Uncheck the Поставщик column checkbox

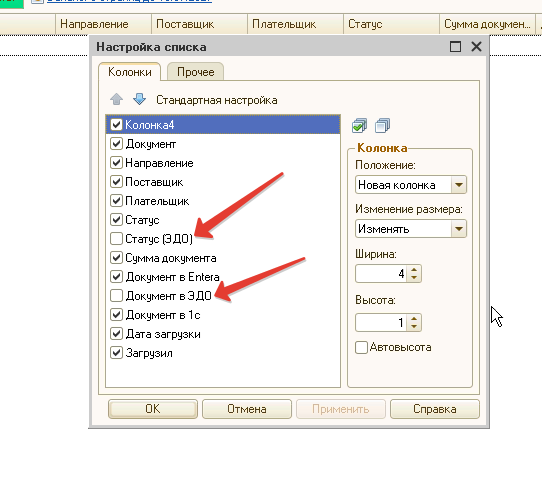[x=116, y=182]
